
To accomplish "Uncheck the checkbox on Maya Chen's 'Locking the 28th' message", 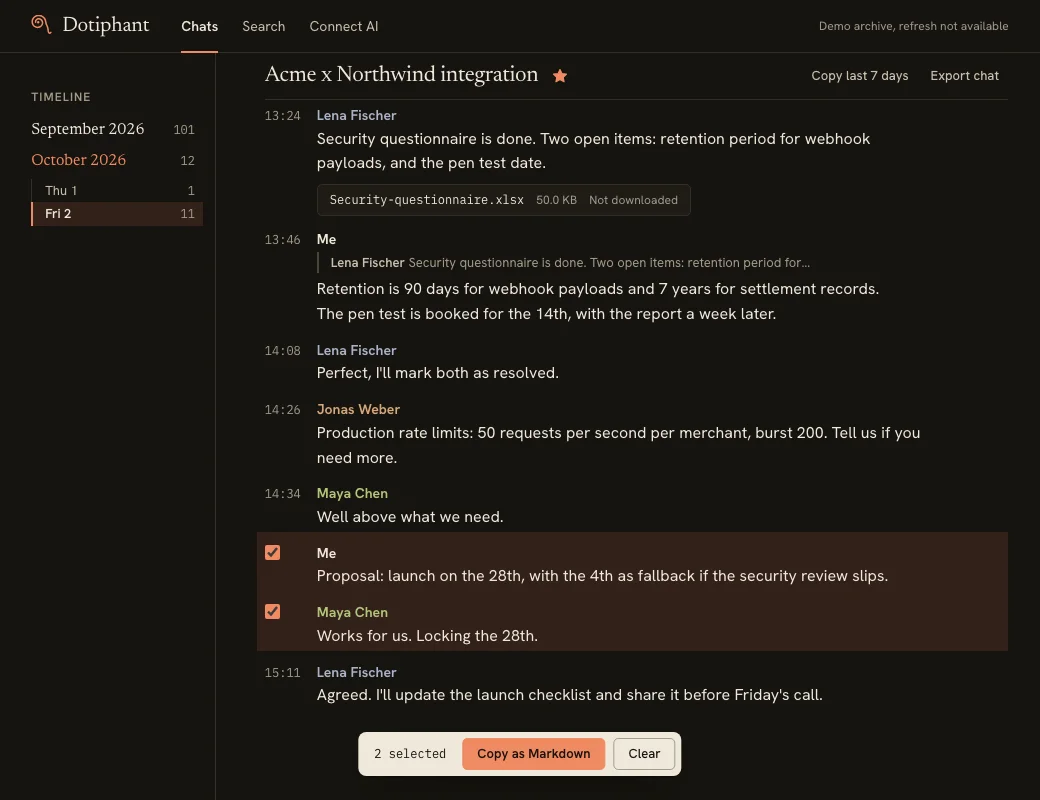I will 273,612.
